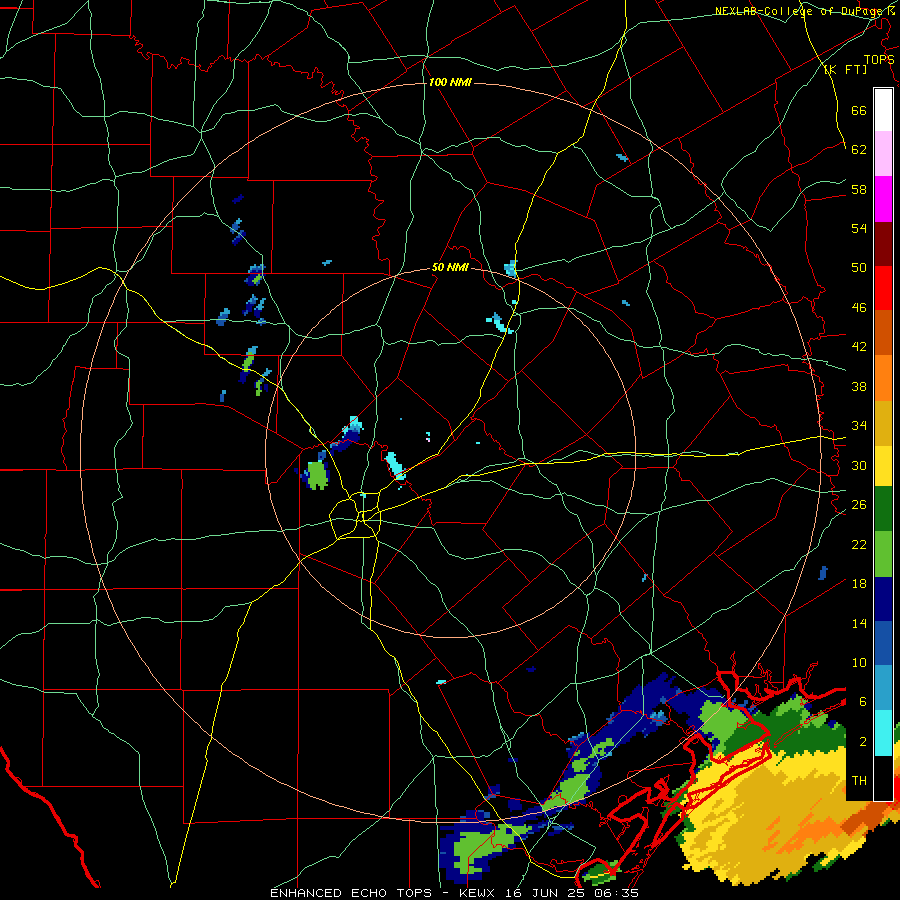Click the 50 NMI range ring label
The width and height of the screenshot is (900, 900).
click(x=450, y=267)
